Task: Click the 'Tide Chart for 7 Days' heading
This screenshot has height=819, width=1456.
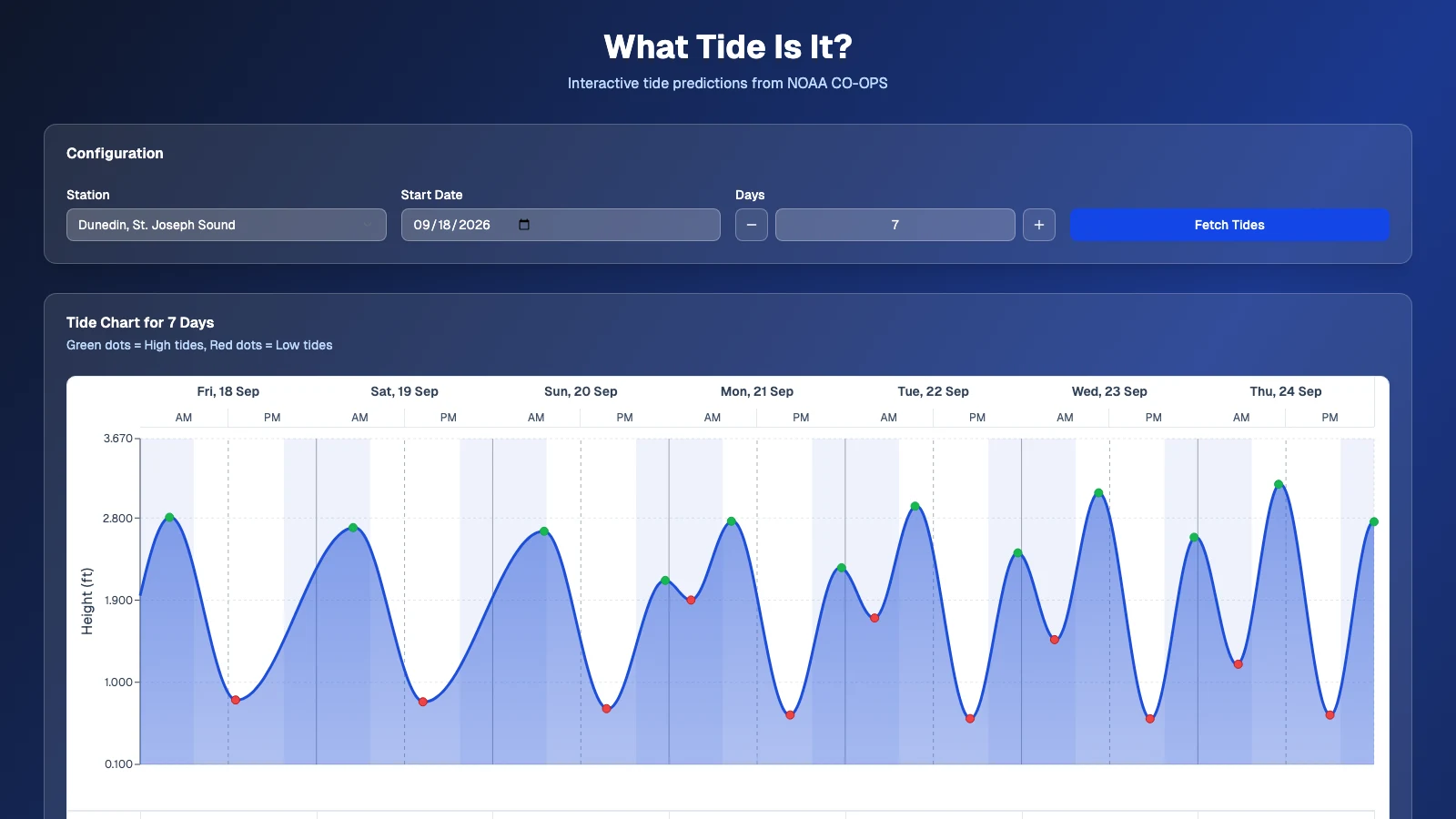Action: point(140,322)
